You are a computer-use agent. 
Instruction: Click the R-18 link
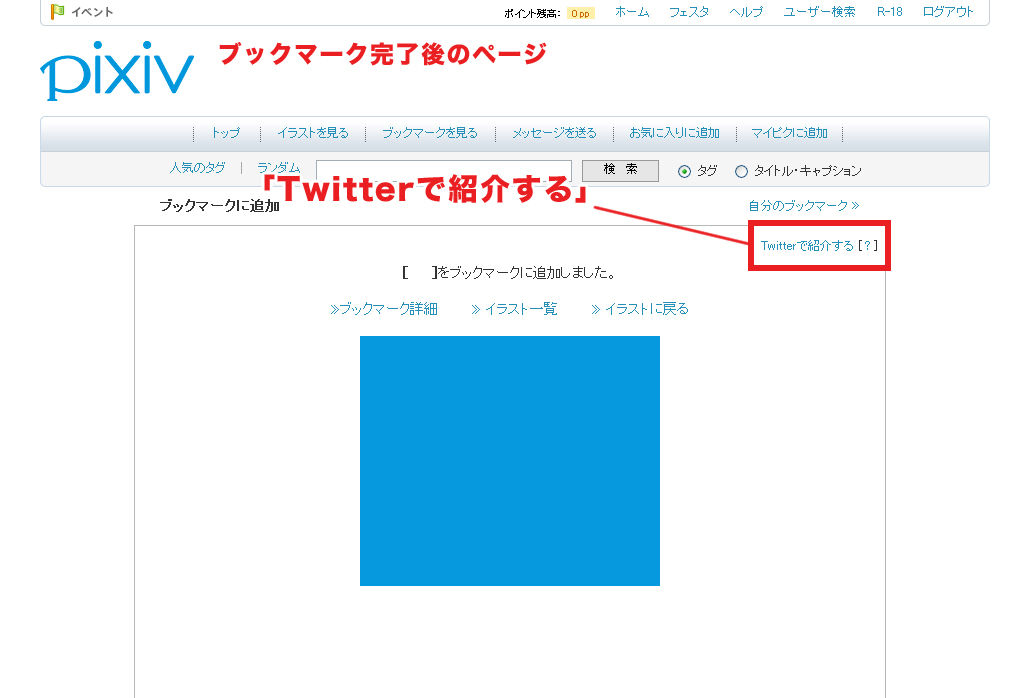tap(889, 12)
